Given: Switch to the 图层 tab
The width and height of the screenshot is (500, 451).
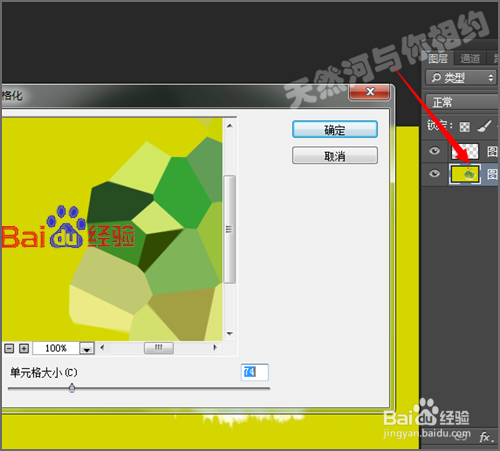Looking at the screenshot, I should pyautogui.click(x=438, y=59).
